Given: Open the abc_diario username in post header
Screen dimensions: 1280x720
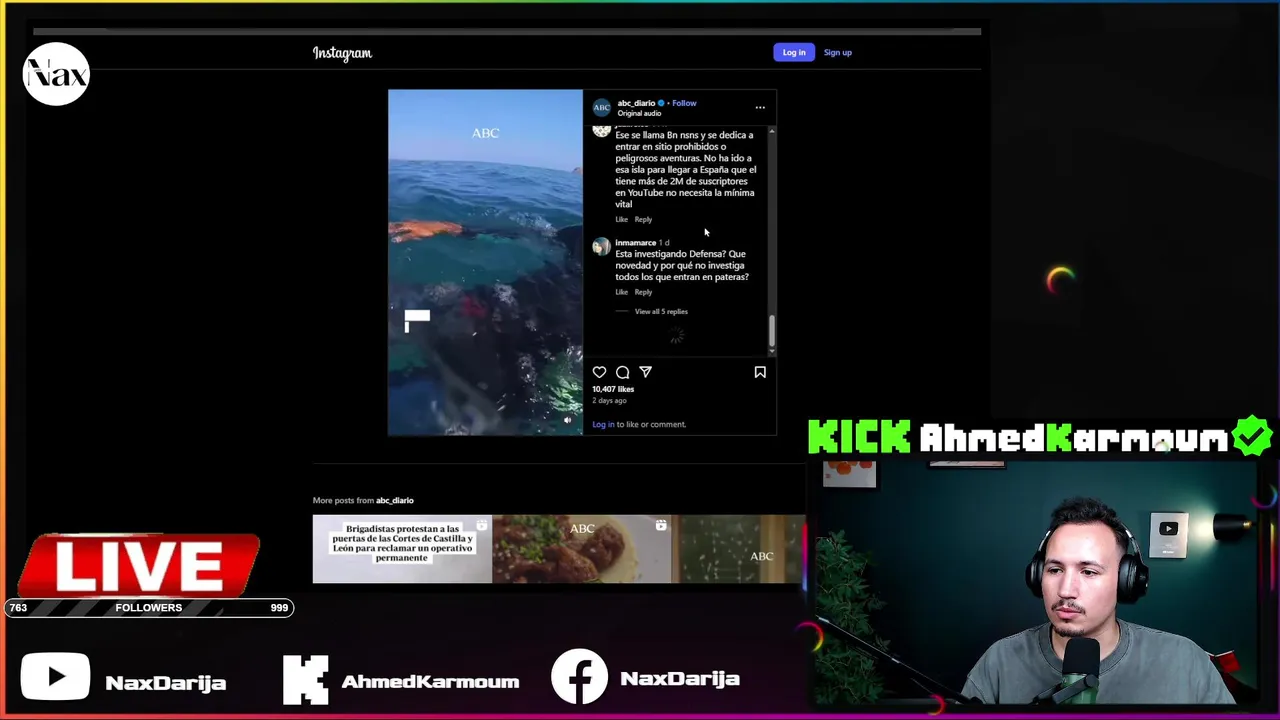Looking at the screenshot, I should pos(636,103).
